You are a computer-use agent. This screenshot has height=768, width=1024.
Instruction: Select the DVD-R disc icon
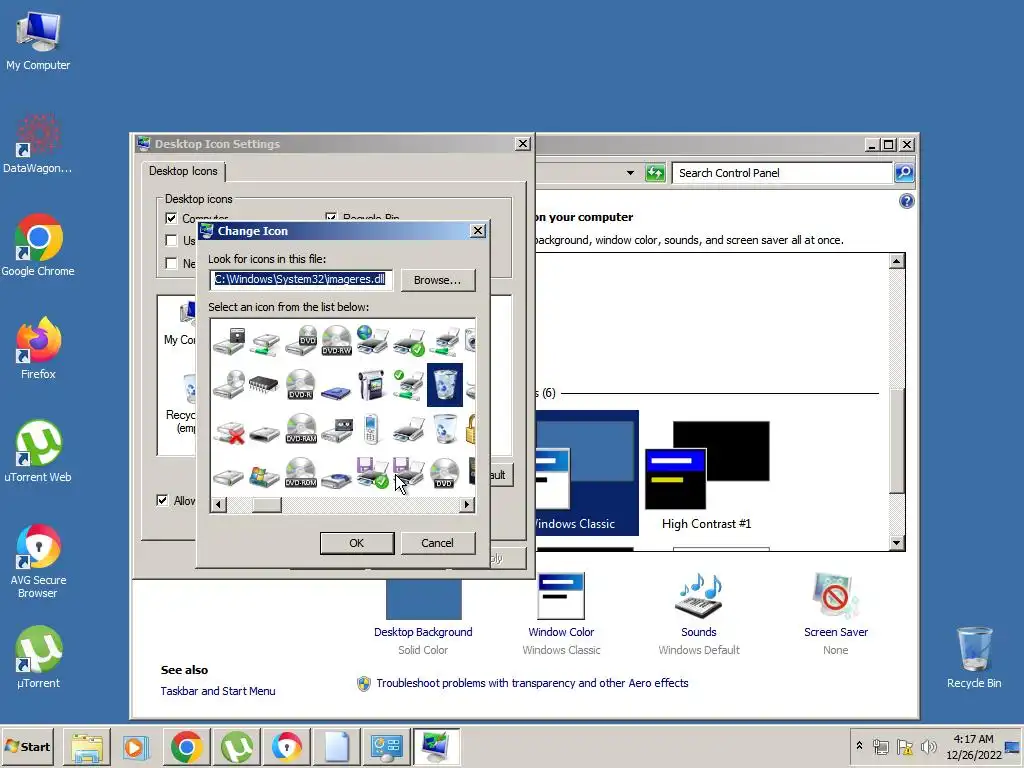(300, 385)
